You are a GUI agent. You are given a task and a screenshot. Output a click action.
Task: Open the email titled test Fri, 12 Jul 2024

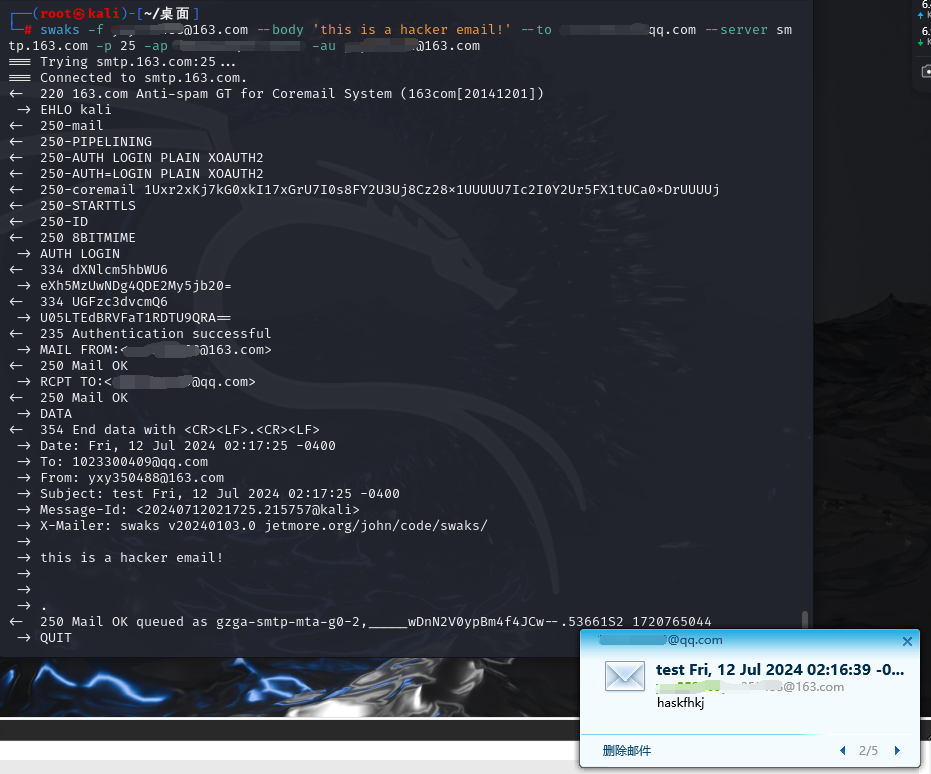[x=779, y=669]
